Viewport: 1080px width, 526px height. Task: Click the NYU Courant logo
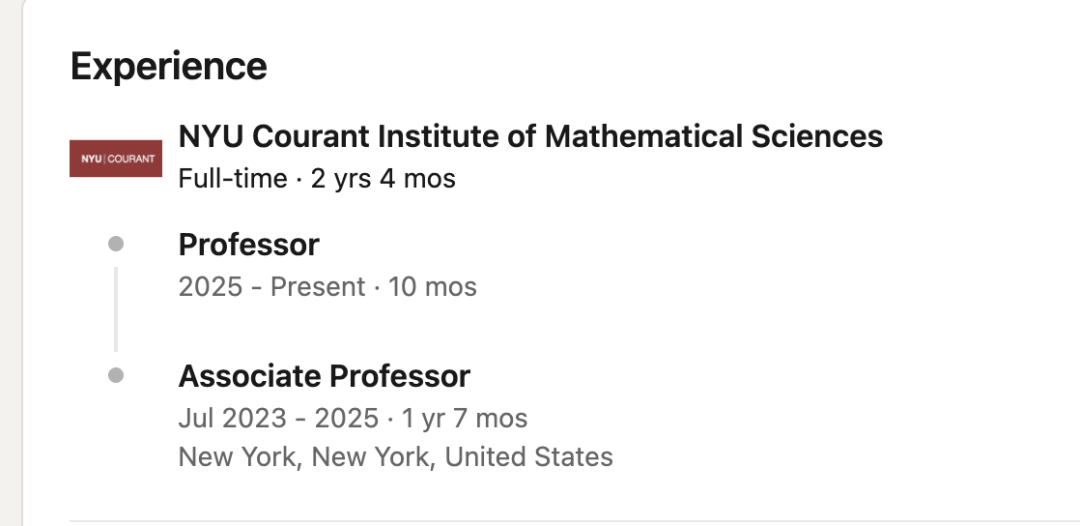click(115, 158)
